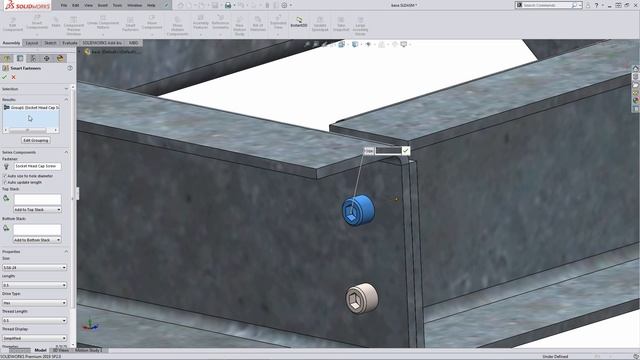
Task: Click the Edit Grouping button
Action: click(x=36, y=140)
